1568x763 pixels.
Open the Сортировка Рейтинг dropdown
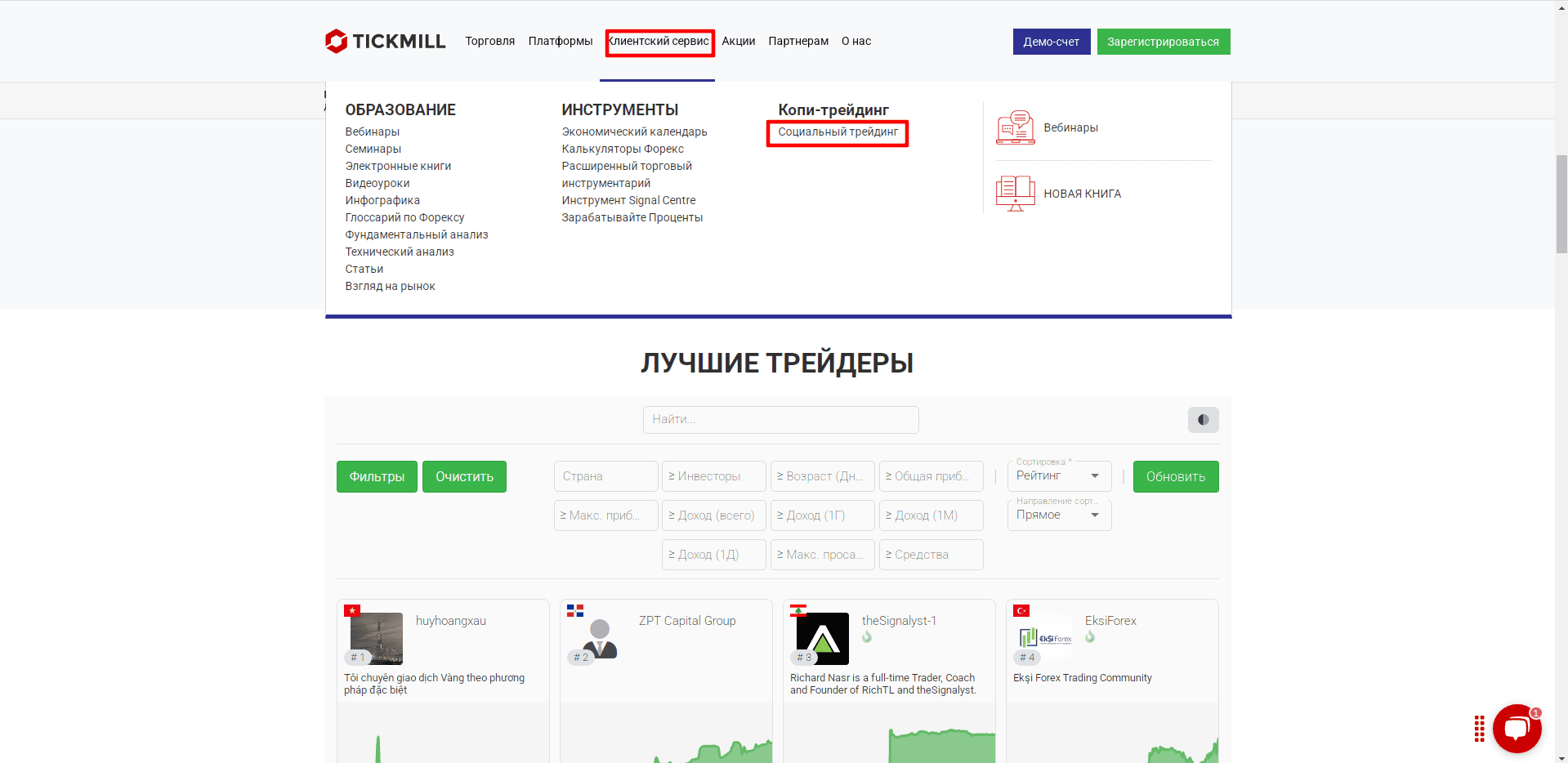click(x=1059, y=475)
